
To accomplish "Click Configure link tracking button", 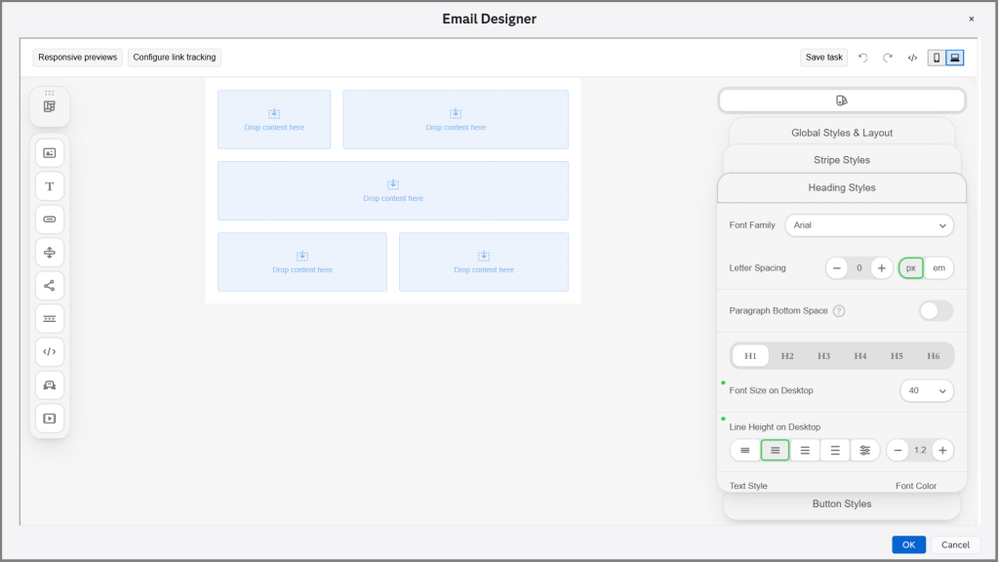I will tap(175, 57).
